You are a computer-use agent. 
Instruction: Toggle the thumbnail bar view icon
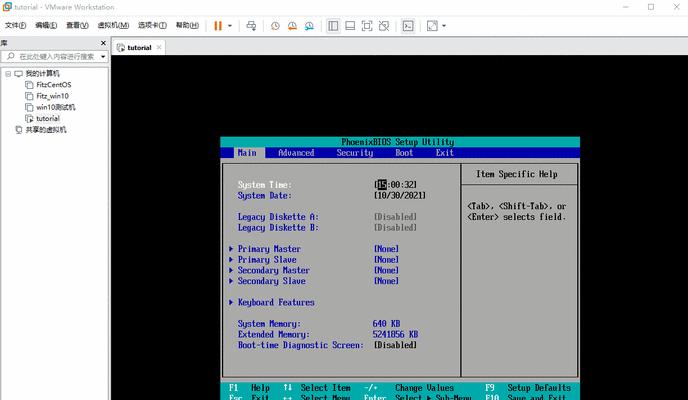pos(350,26)
